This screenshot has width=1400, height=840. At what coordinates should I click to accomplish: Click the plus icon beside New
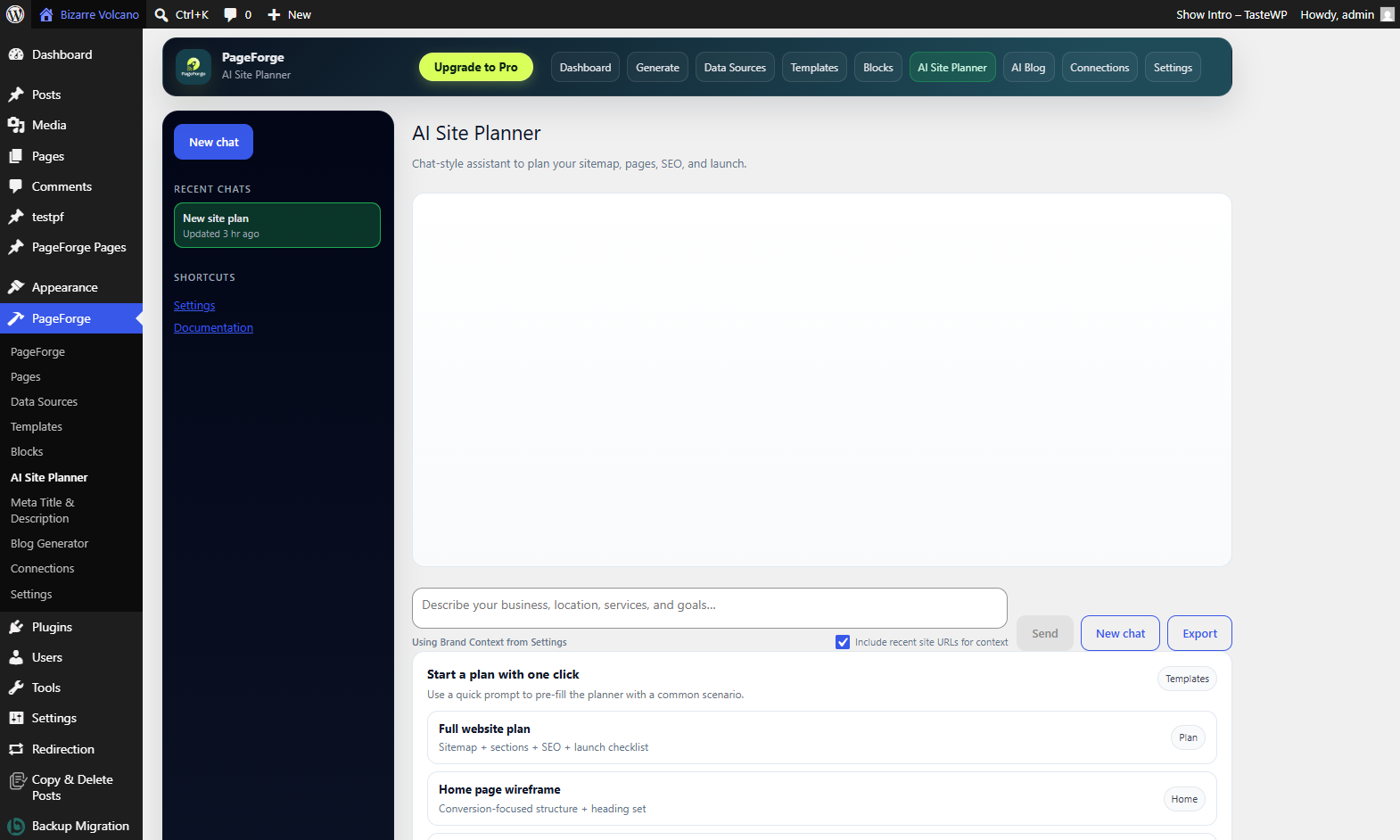click(274, 14)
